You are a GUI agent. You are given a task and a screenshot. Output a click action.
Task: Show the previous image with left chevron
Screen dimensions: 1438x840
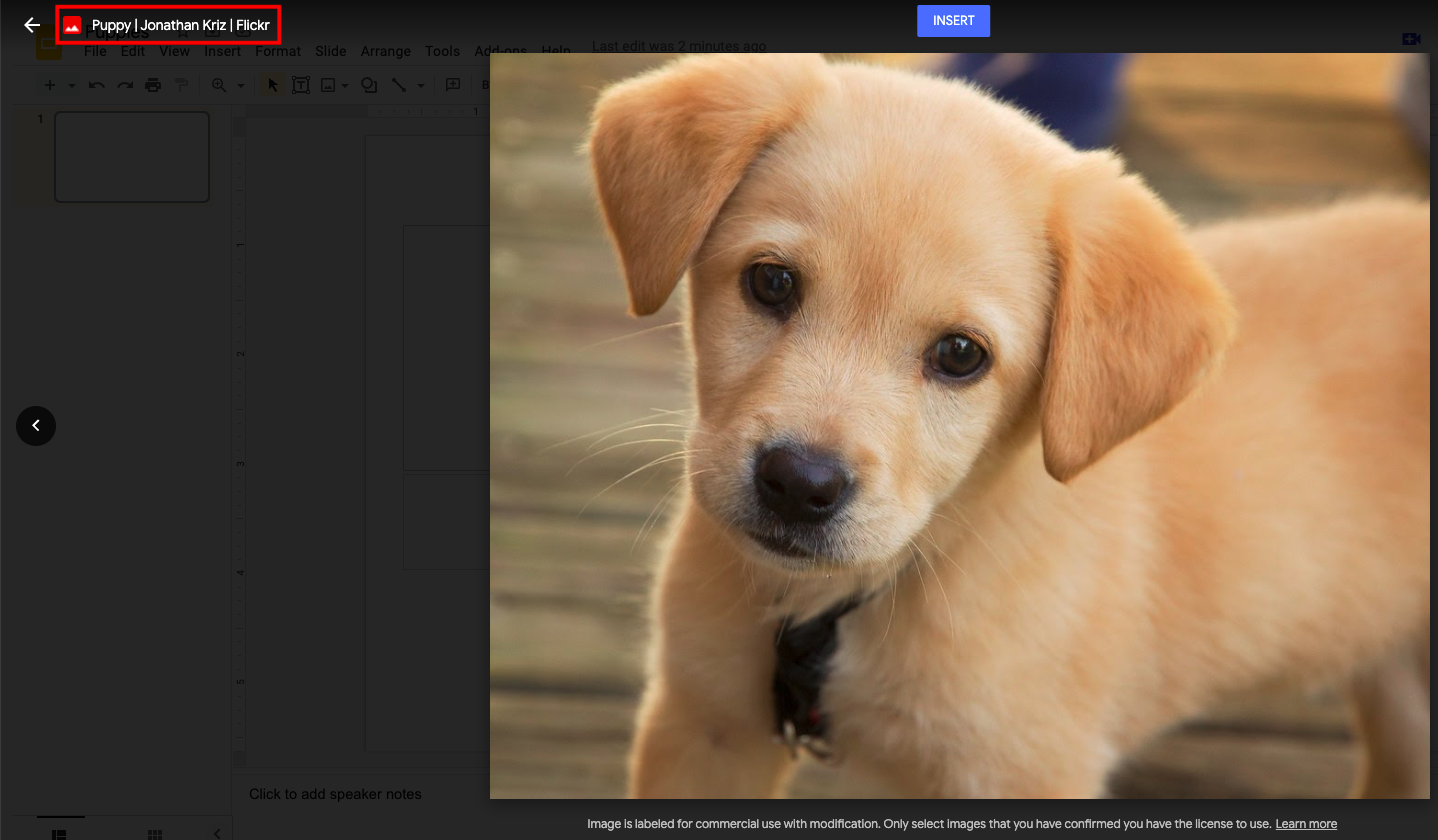point(36,426)
